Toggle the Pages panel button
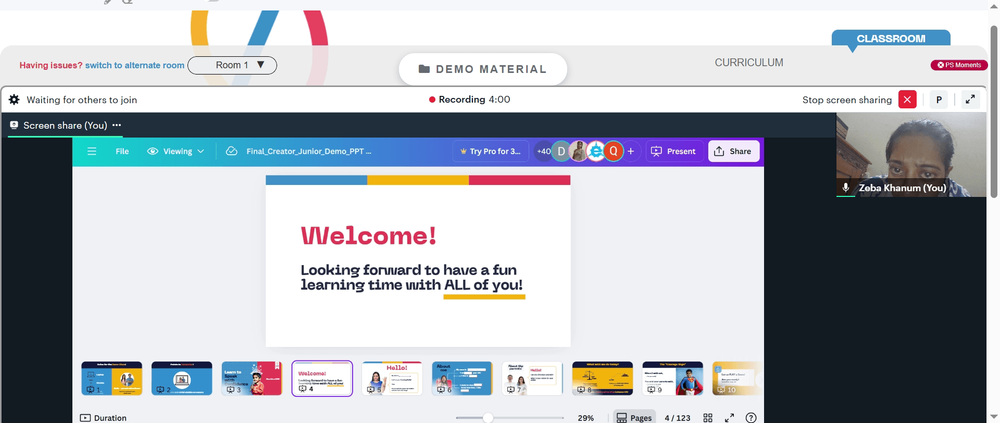 coord(634,418)
